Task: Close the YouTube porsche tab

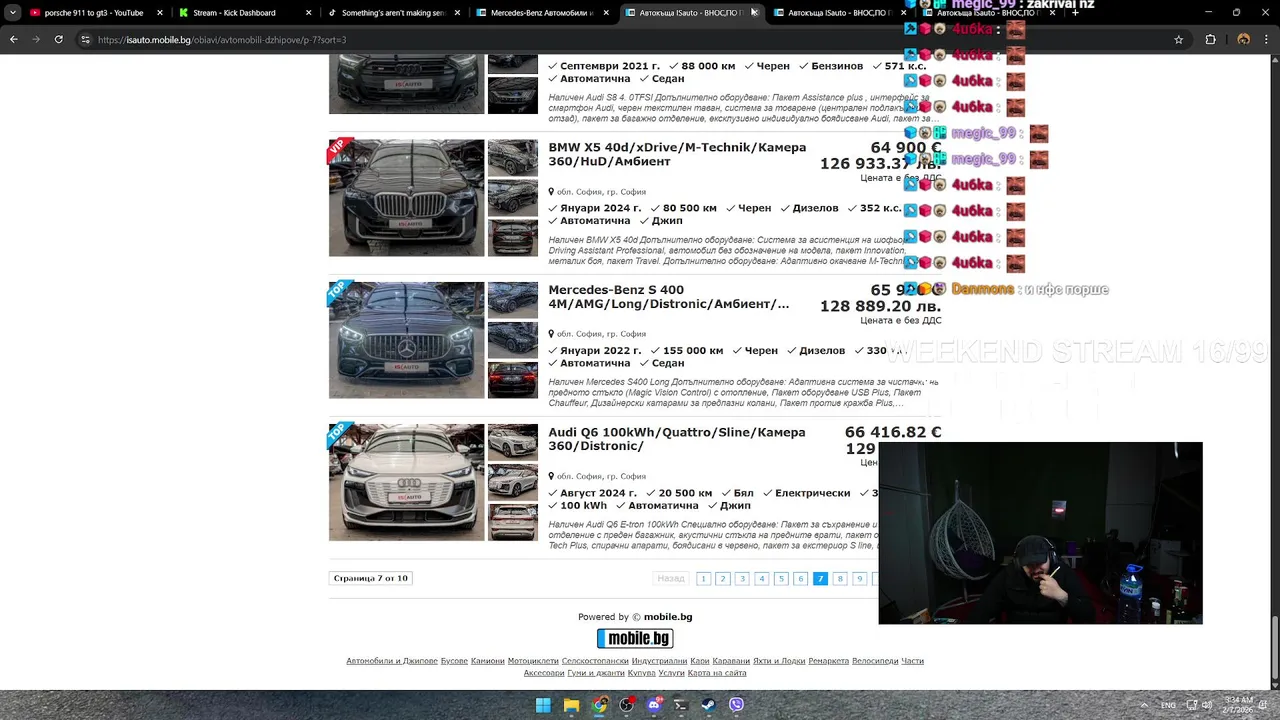Action: tap(159, 13)
